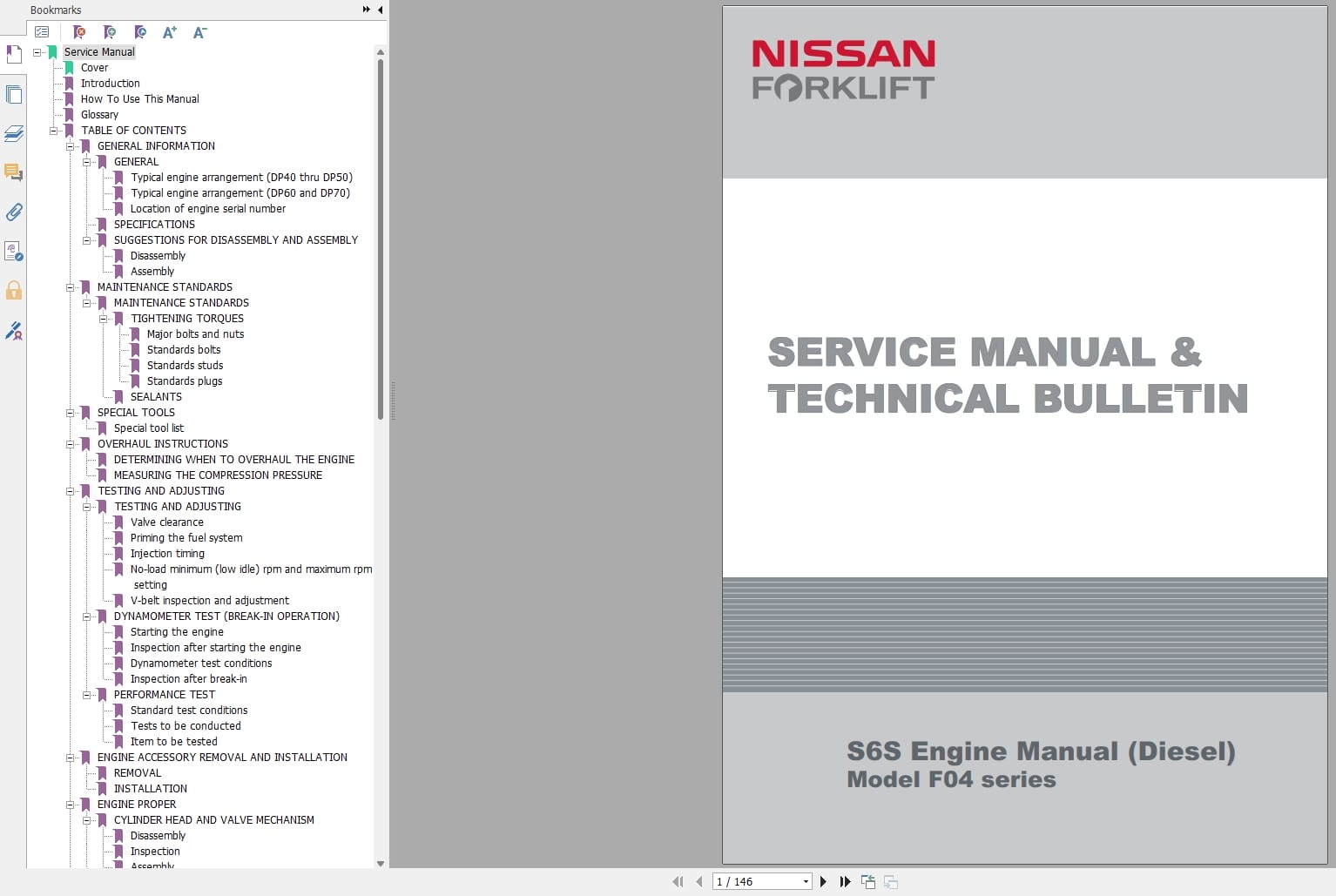Open the REMOVAL bookmark
Screen dimensions: 1336x896
pyautogui.click(x=137, y=773)
